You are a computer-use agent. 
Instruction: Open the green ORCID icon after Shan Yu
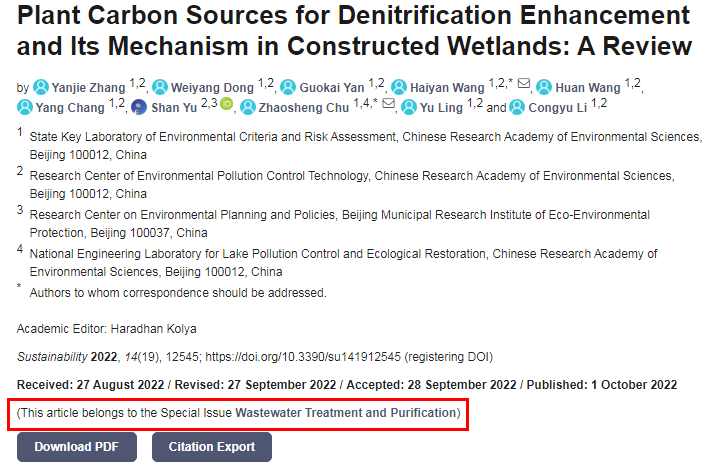pyautogui.click(x=226, y=106)
